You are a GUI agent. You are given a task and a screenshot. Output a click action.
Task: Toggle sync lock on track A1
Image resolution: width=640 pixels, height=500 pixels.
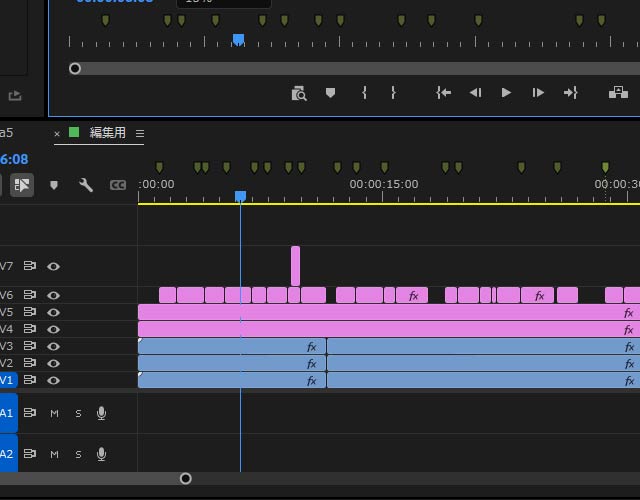[x=30, y=413]
